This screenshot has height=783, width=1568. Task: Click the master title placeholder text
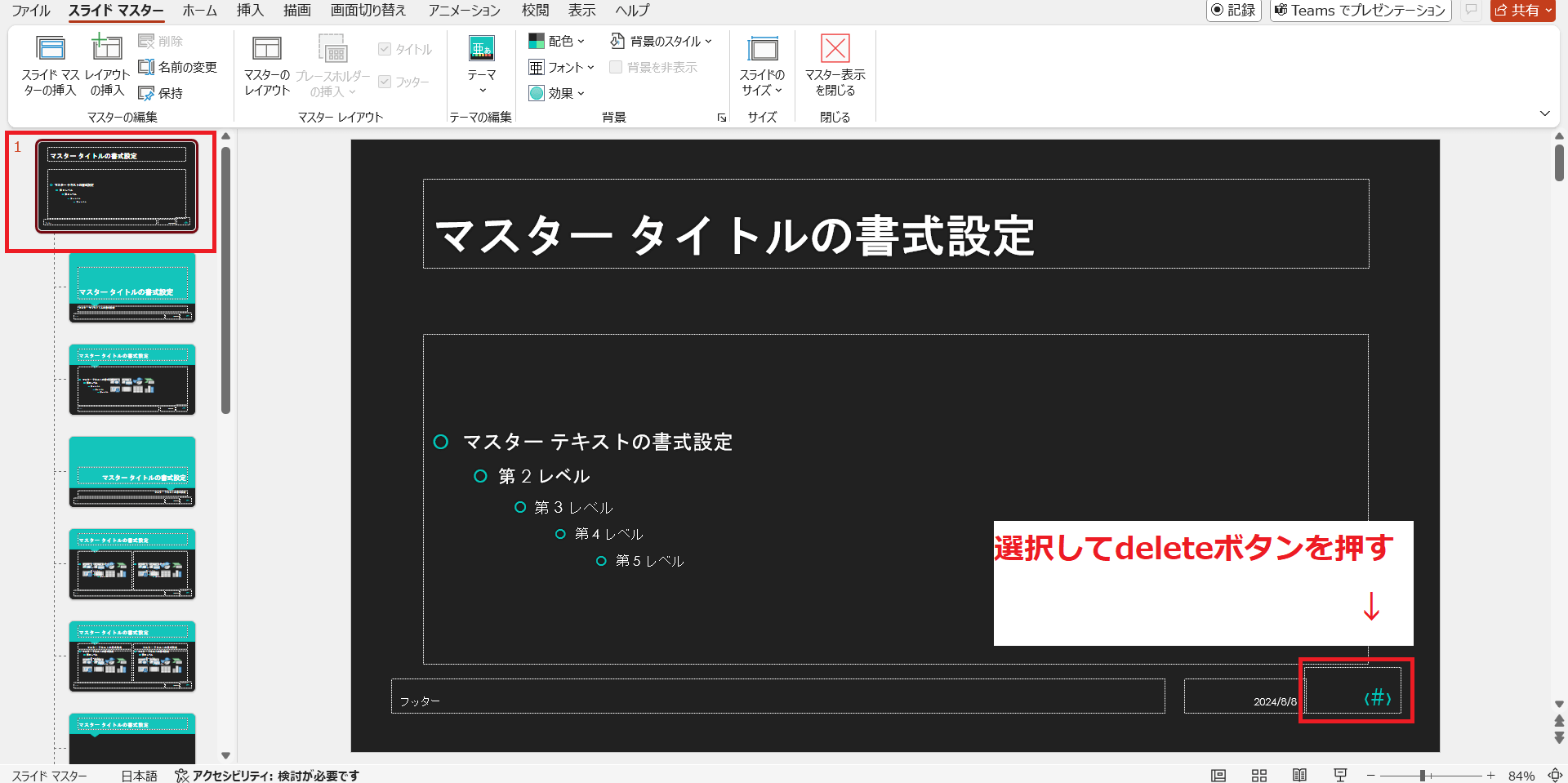(735, 236)
